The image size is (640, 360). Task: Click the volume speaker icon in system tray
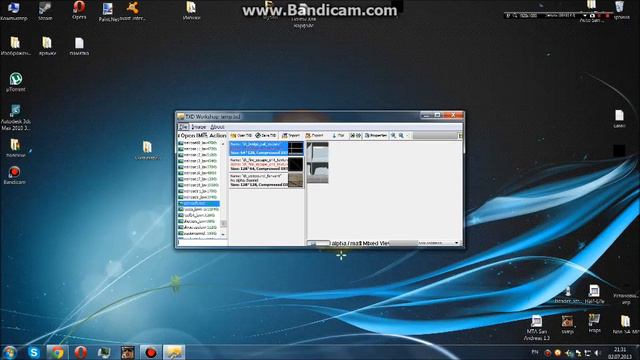click(x=598, y=353)
